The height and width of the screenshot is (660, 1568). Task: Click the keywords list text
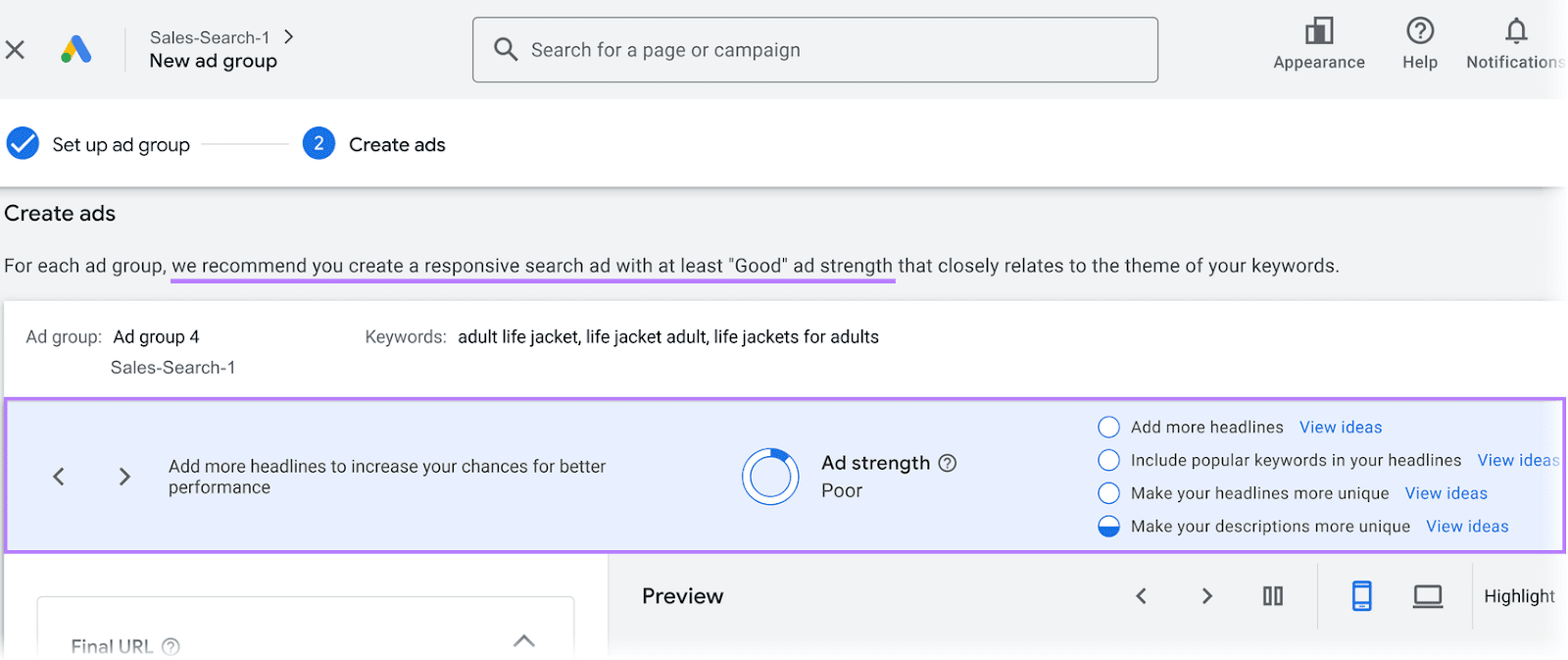click(x=668, y=336)
